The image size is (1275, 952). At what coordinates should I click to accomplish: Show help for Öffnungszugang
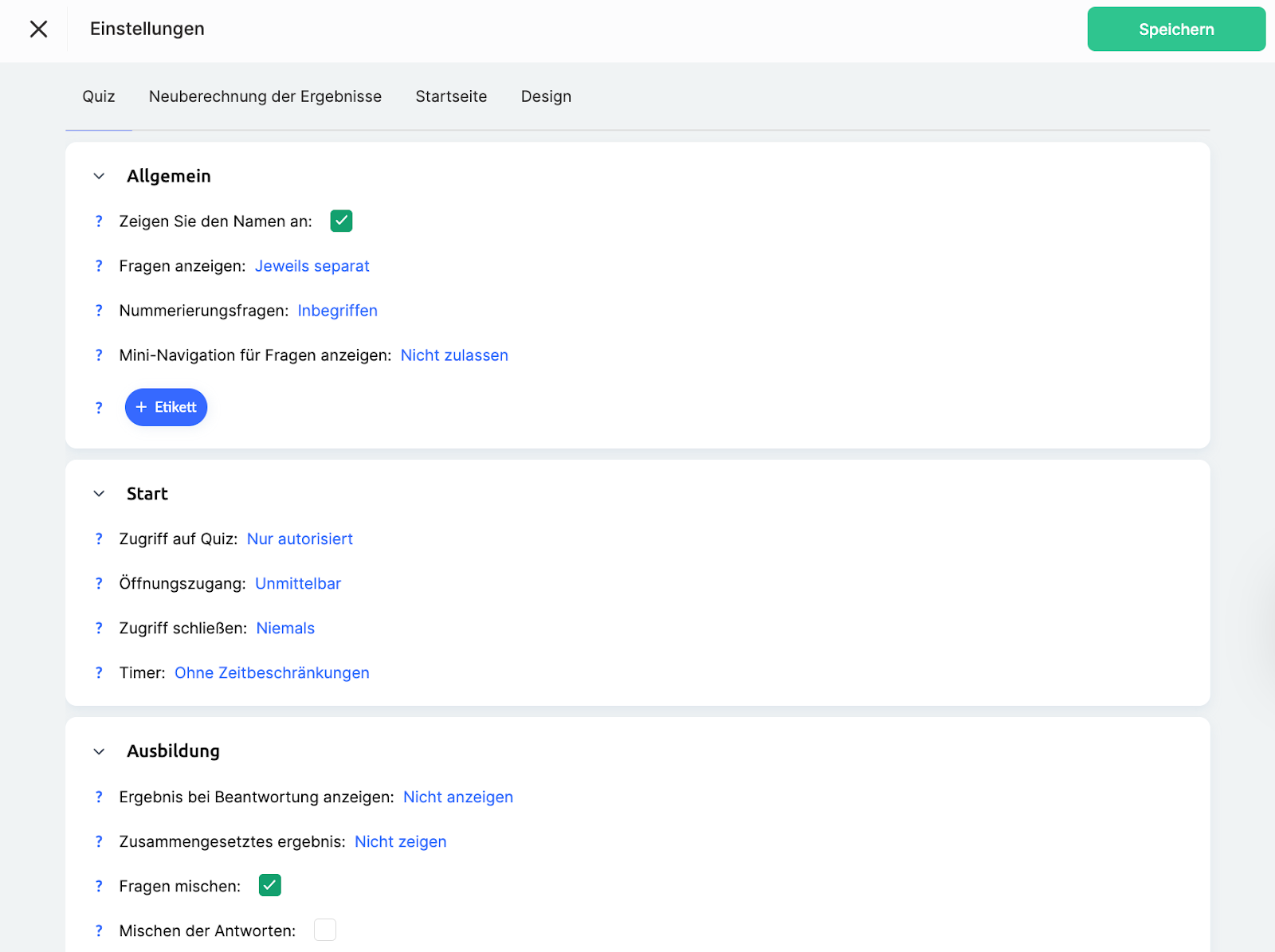tap(99, 584)
